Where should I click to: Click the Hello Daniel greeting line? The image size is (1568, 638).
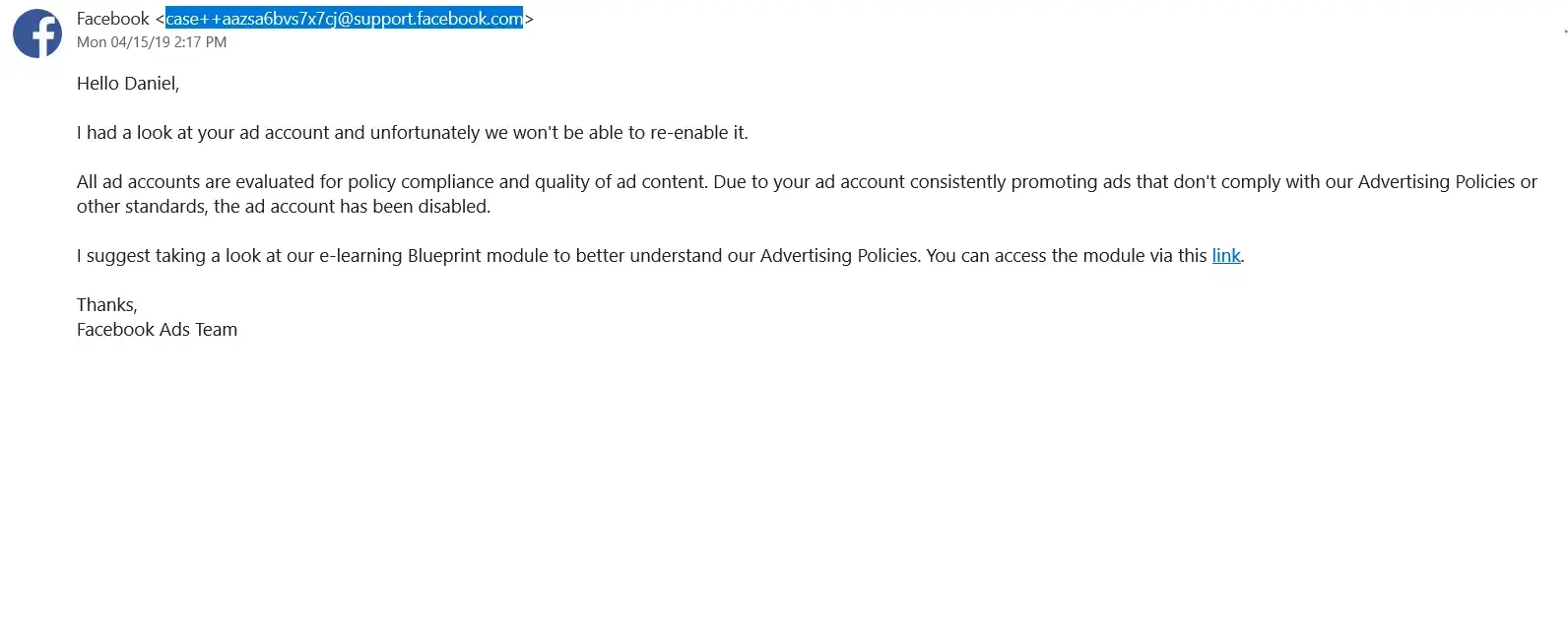coord(128,84)
